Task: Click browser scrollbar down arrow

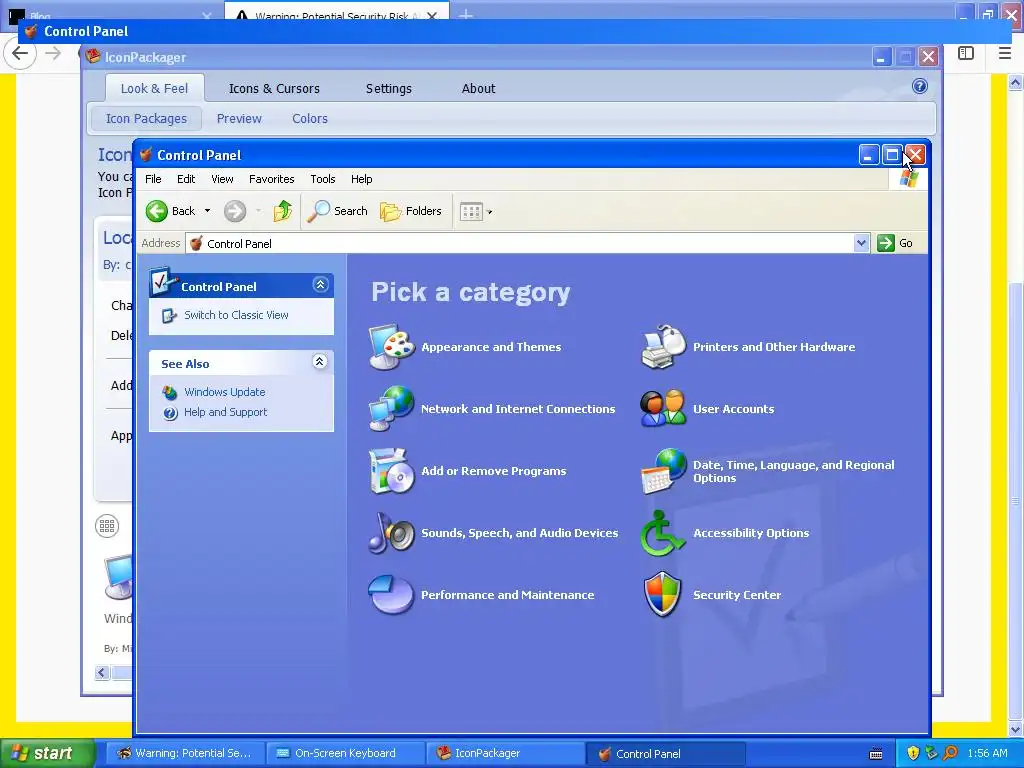Action: (x=1015, y=729)
